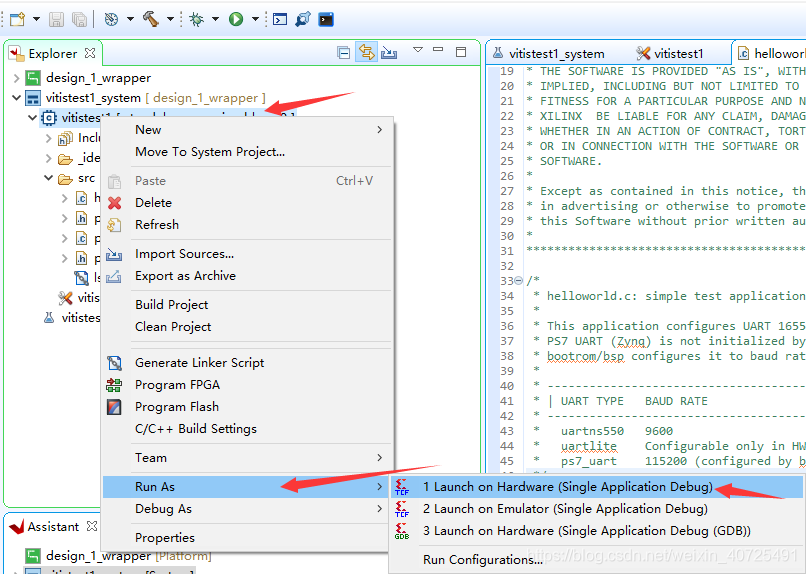
Task: Click the satellite connection toolbar icon
Action: (x=303, y=20)
